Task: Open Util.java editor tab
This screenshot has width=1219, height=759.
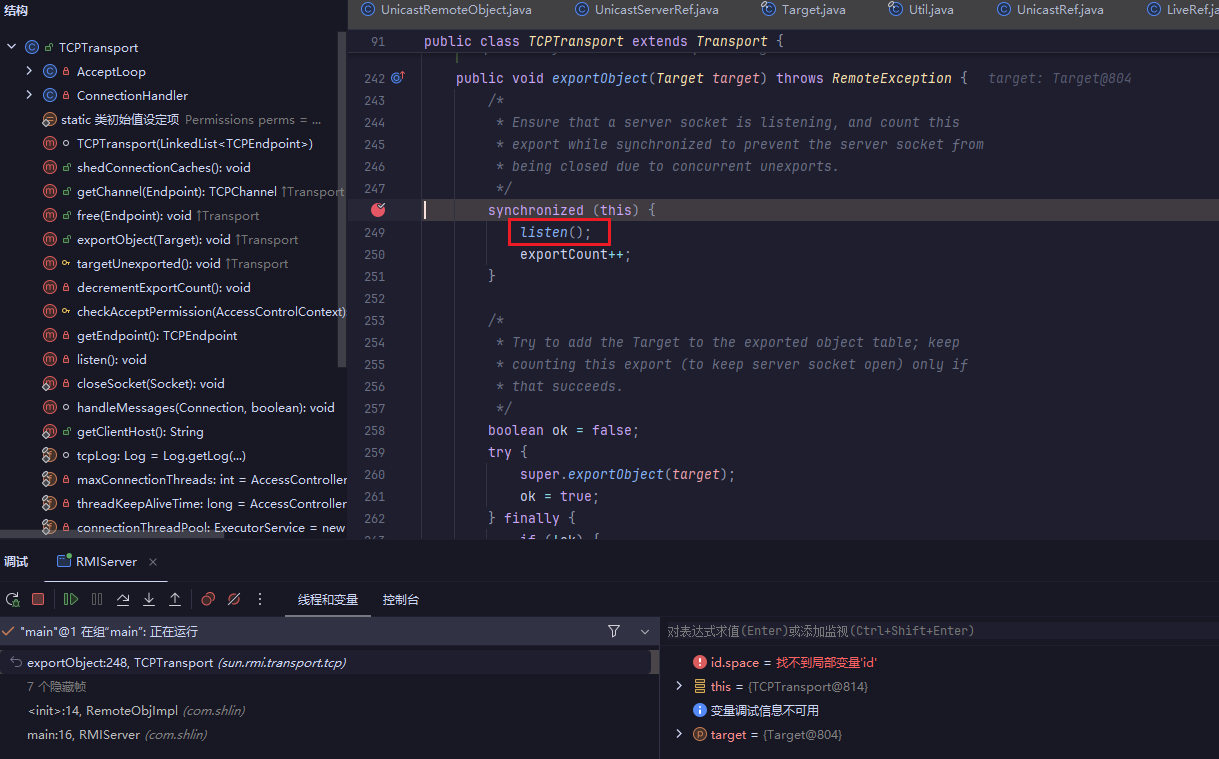Action: pos(920,10)
